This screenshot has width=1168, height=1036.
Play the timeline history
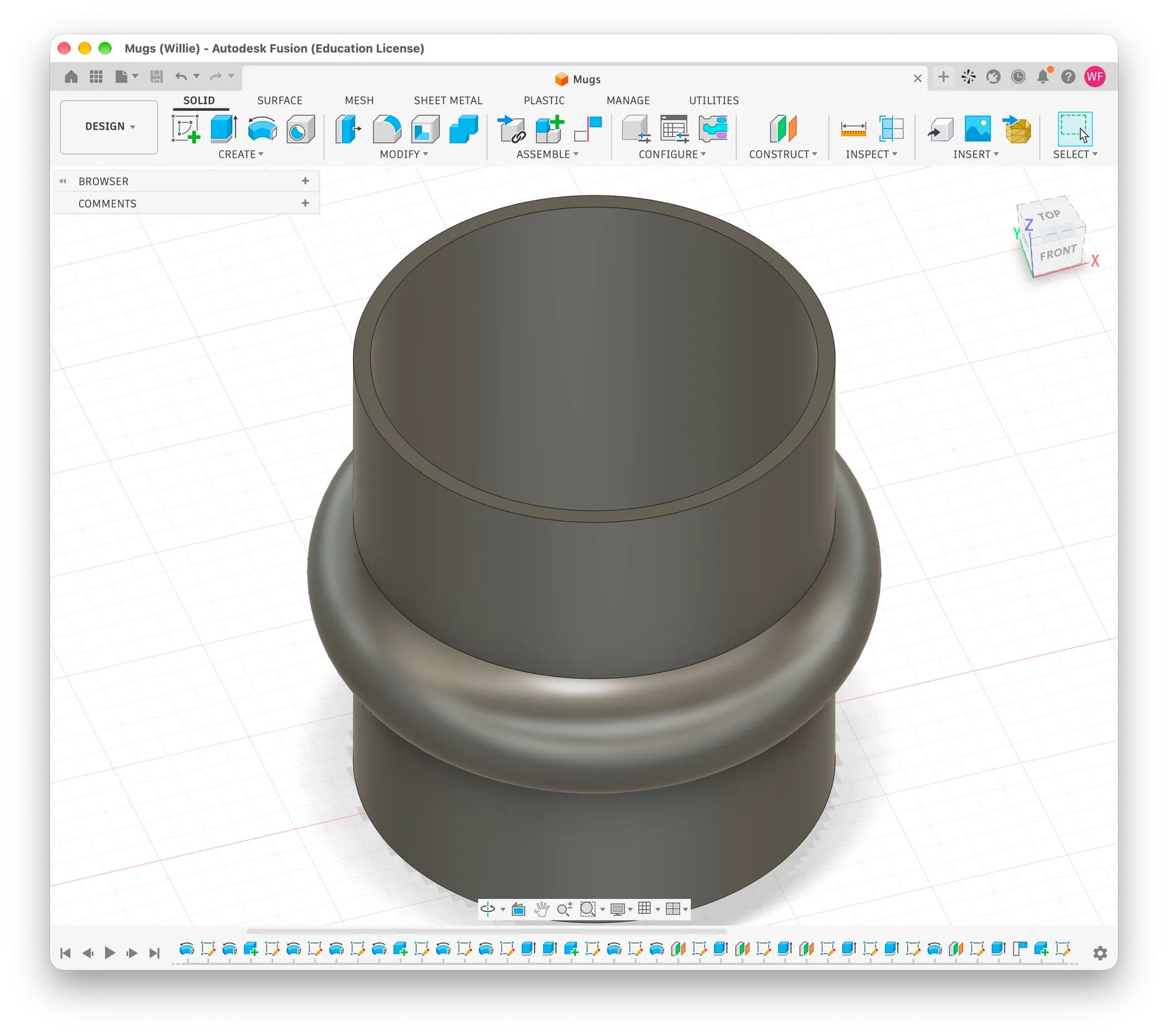[110, 952]
